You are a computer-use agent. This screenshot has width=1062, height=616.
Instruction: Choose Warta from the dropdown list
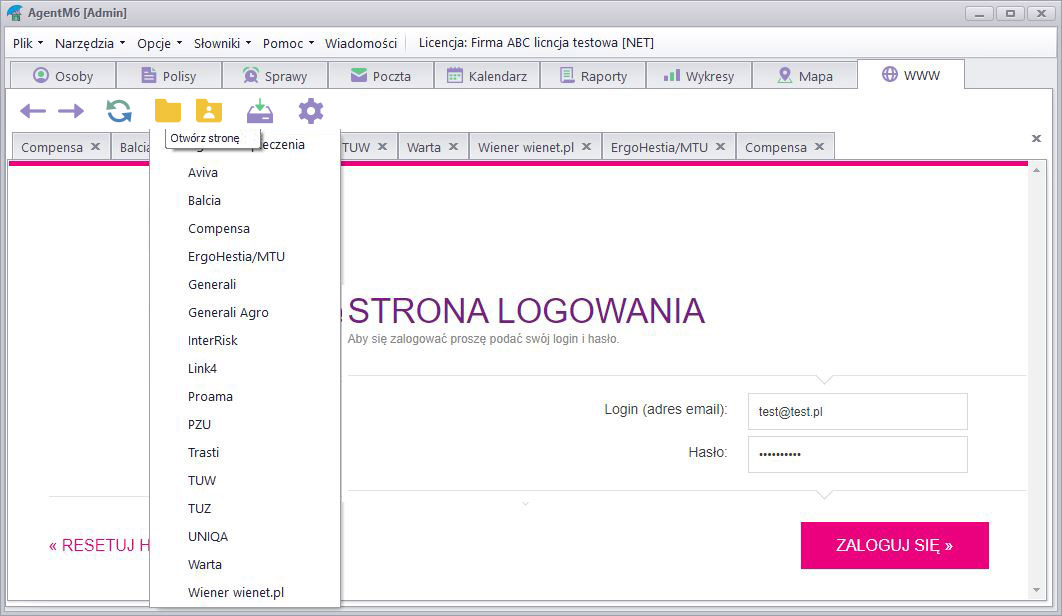point(245,564)
